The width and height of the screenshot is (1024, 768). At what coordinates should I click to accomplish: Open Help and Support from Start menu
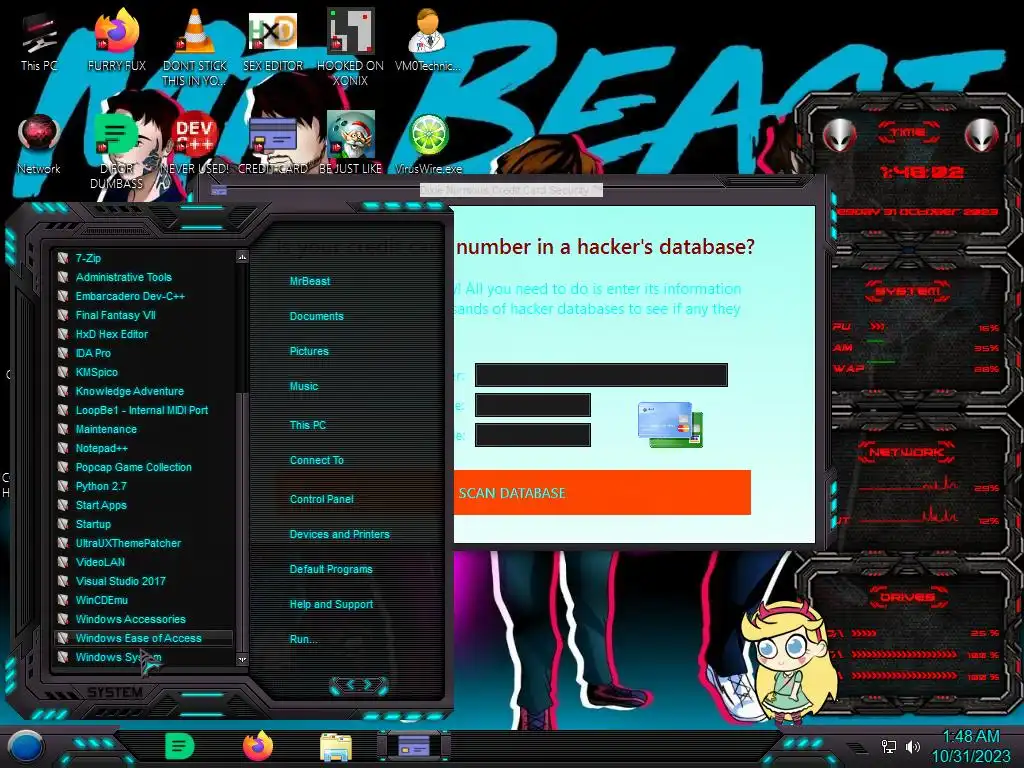click(x=331, y=605)
